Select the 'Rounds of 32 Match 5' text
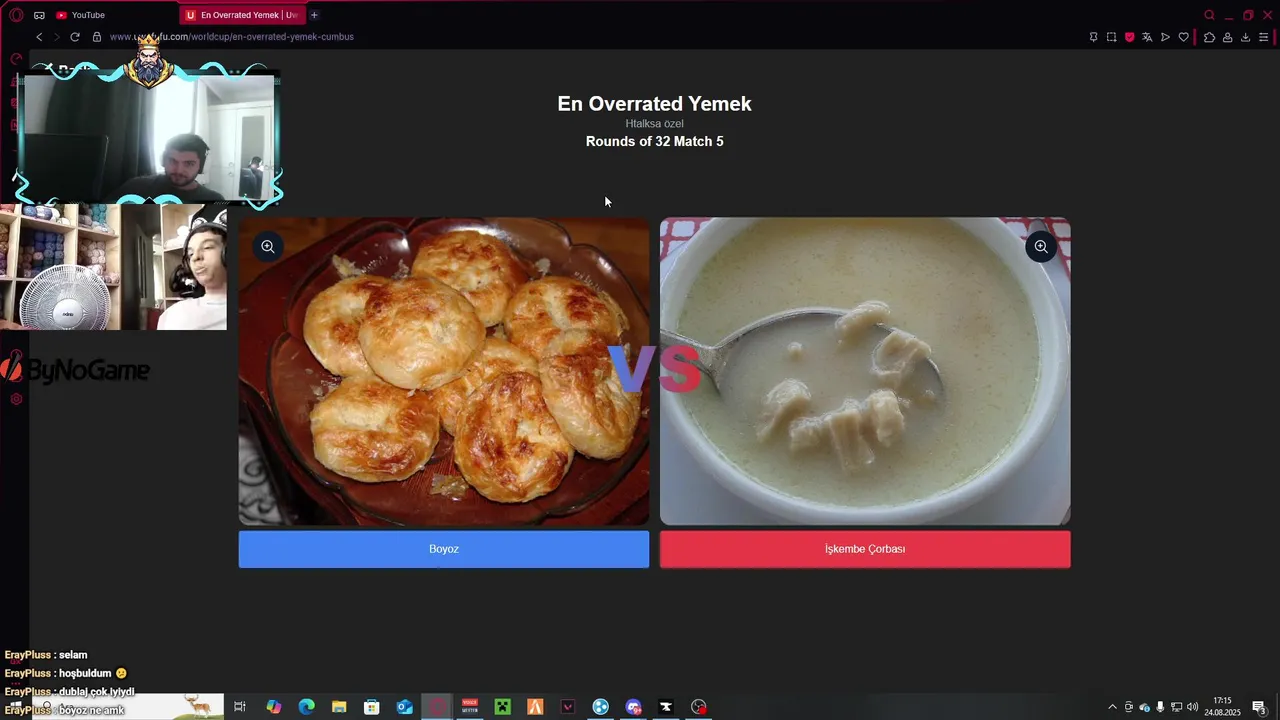 pyautogui.click(x=655, y=142)
